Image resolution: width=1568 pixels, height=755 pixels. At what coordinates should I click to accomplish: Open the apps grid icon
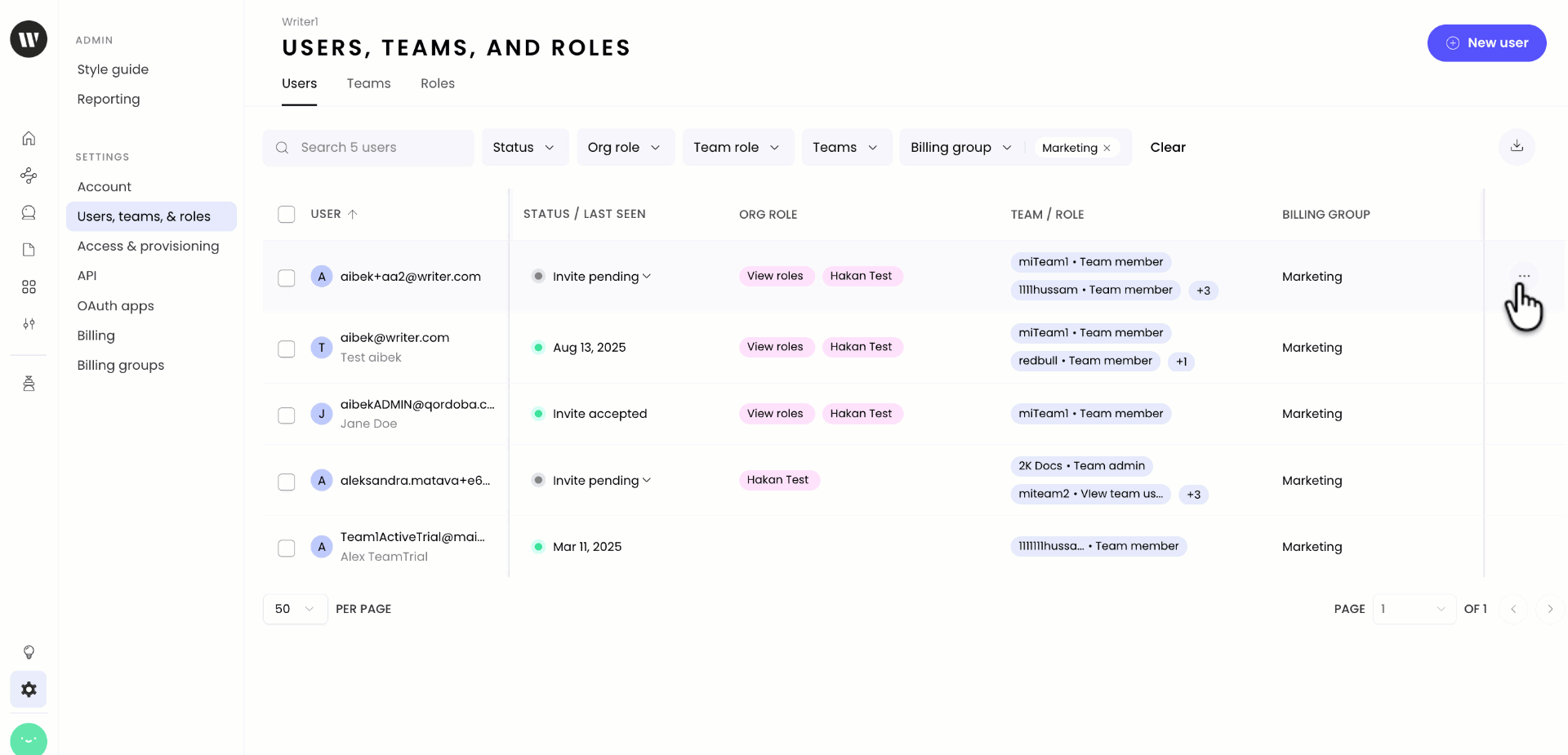tap(29, 287)
